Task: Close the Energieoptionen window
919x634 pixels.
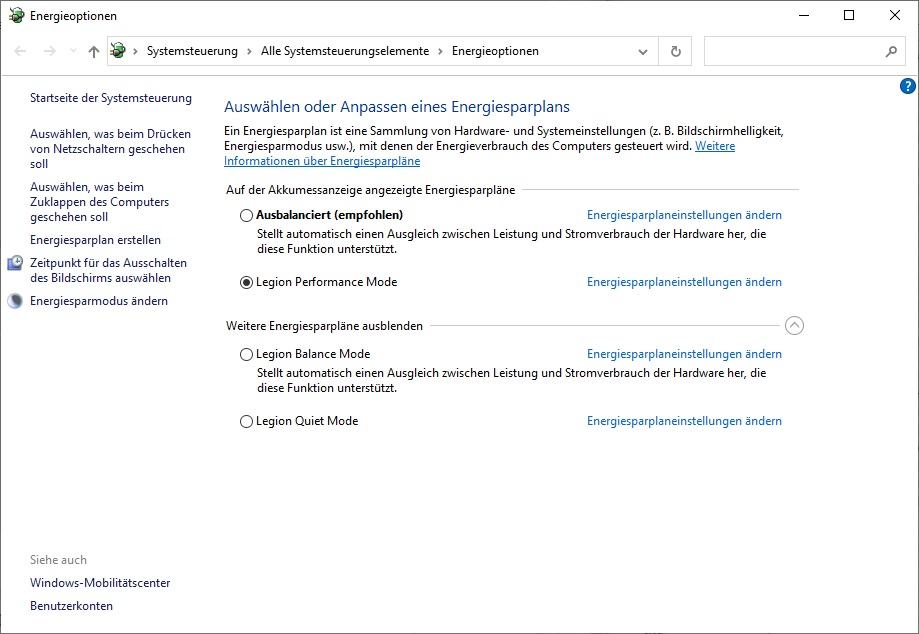Action: tap(894, 15)
